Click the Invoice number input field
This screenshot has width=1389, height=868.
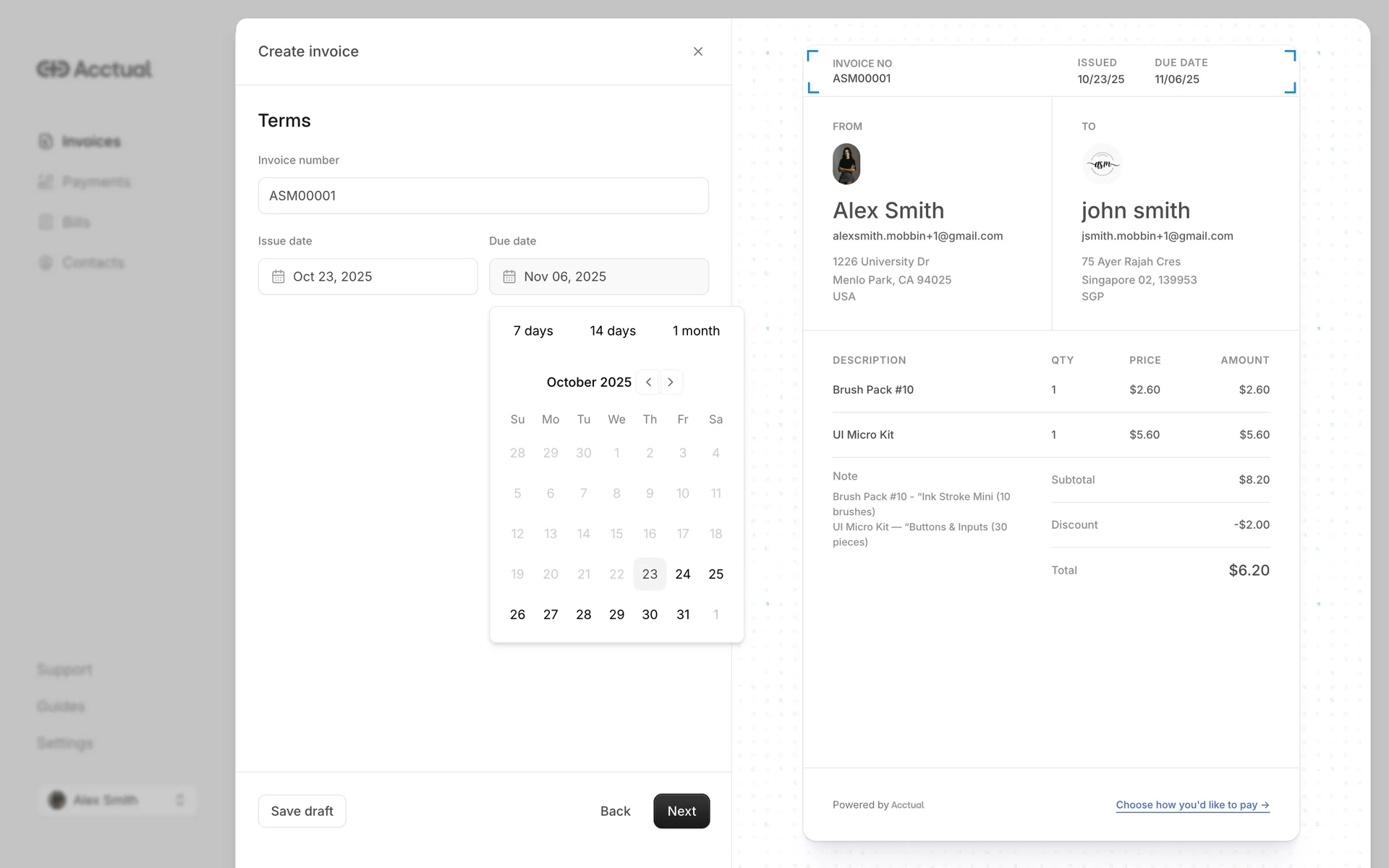click(483, 195)
